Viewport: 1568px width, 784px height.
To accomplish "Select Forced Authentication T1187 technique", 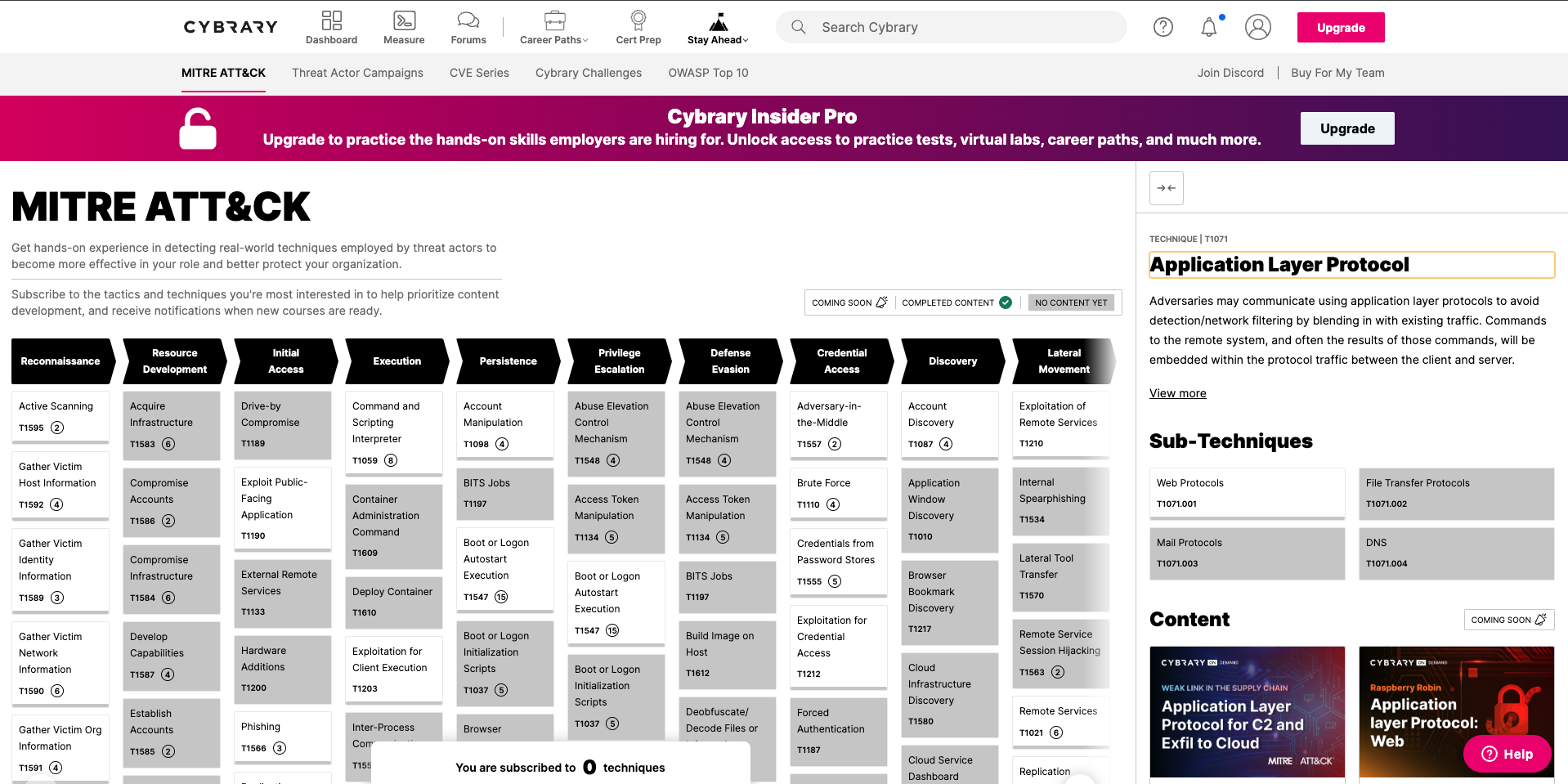I will (x=838, y=731).
